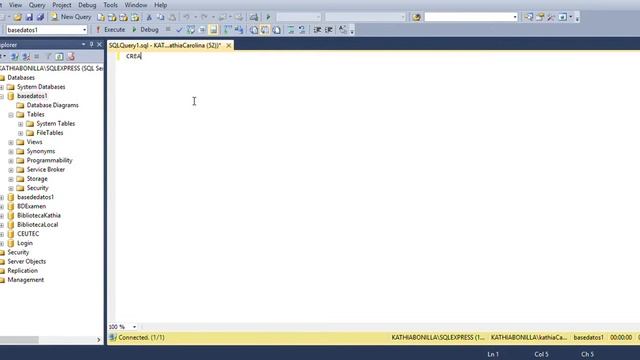Click Connect Object Explorer plug icon
Viewport: 640px width, 360px height.
pos(15,56)
